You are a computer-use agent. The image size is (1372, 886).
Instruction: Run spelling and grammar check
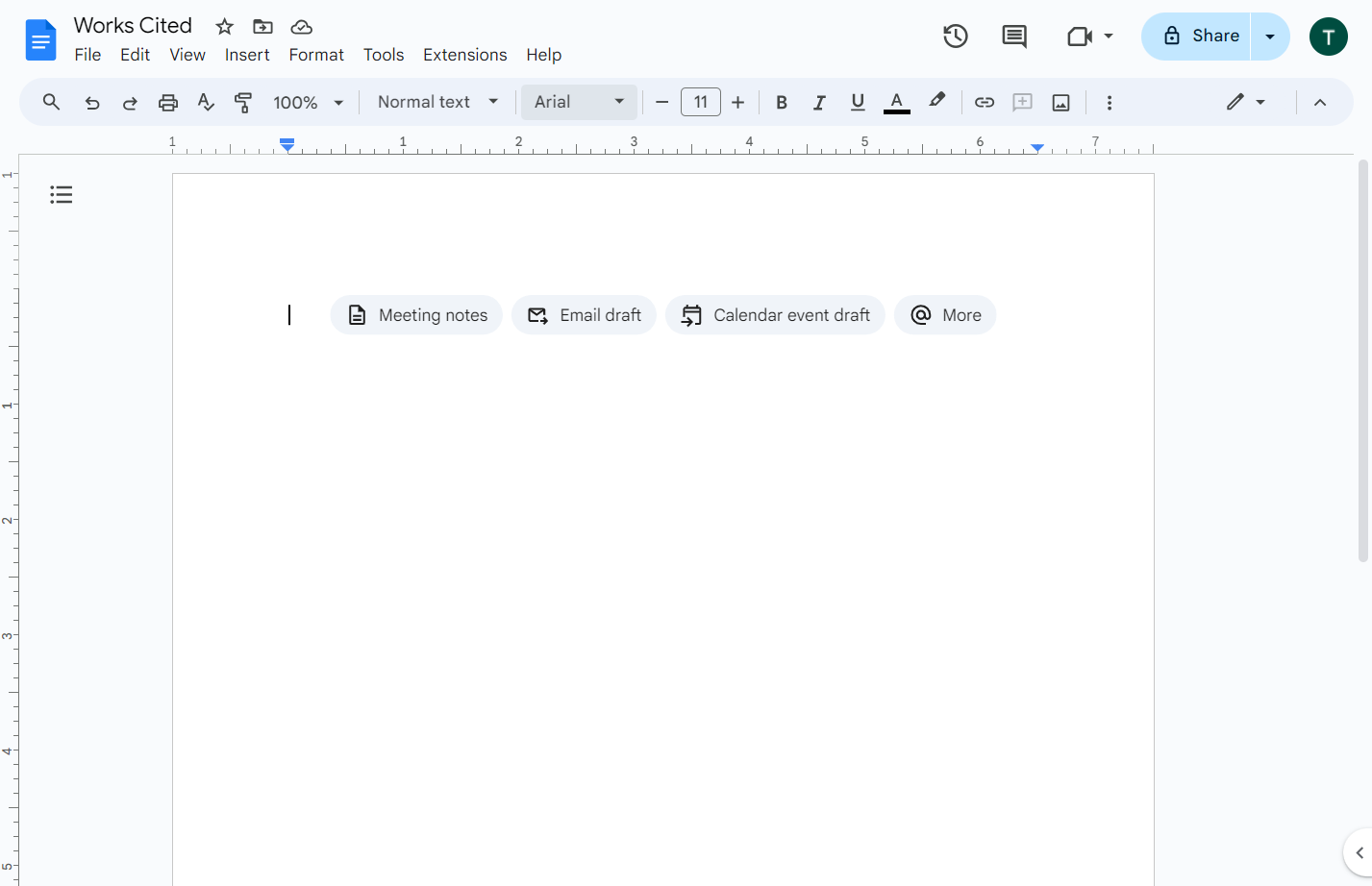(206, 103)
